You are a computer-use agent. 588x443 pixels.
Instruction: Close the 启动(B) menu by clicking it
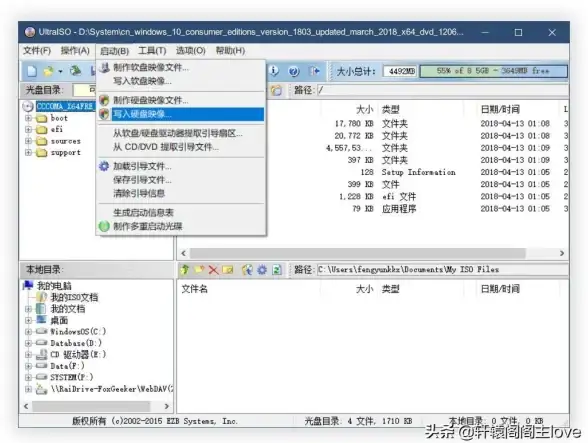coord(114,51)
